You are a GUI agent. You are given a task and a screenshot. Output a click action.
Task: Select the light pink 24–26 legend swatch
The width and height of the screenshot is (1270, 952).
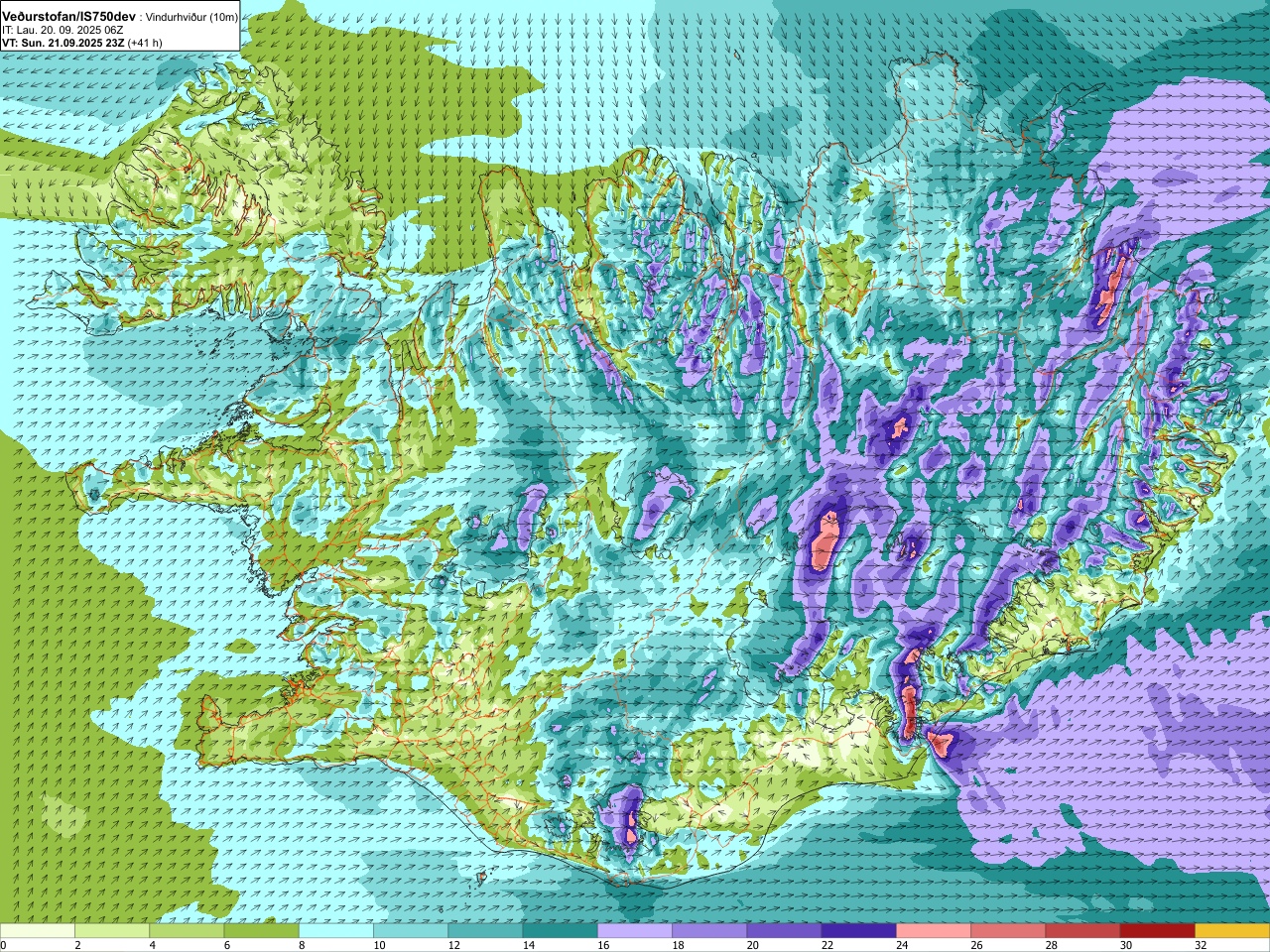click(934, 931)
